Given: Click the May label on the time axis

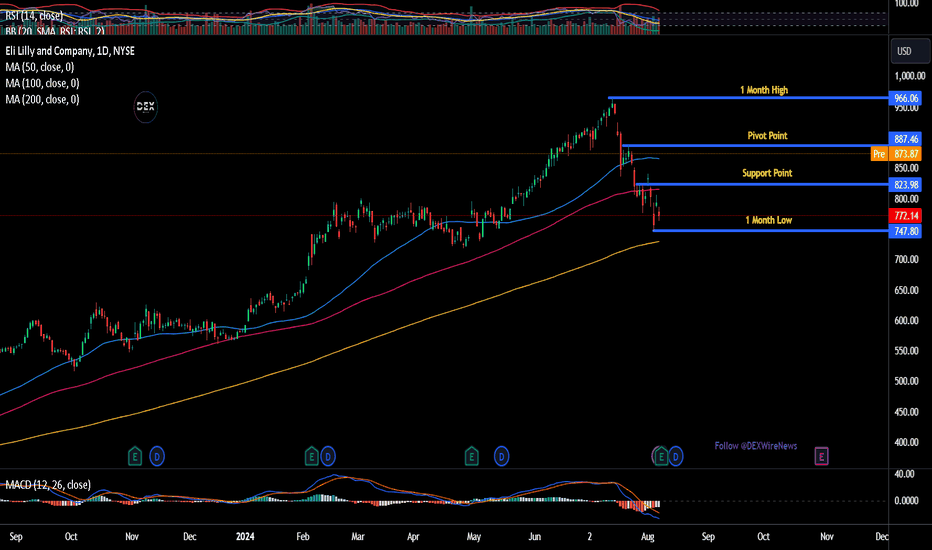Looking at the screenshot, I should [474, 536].
